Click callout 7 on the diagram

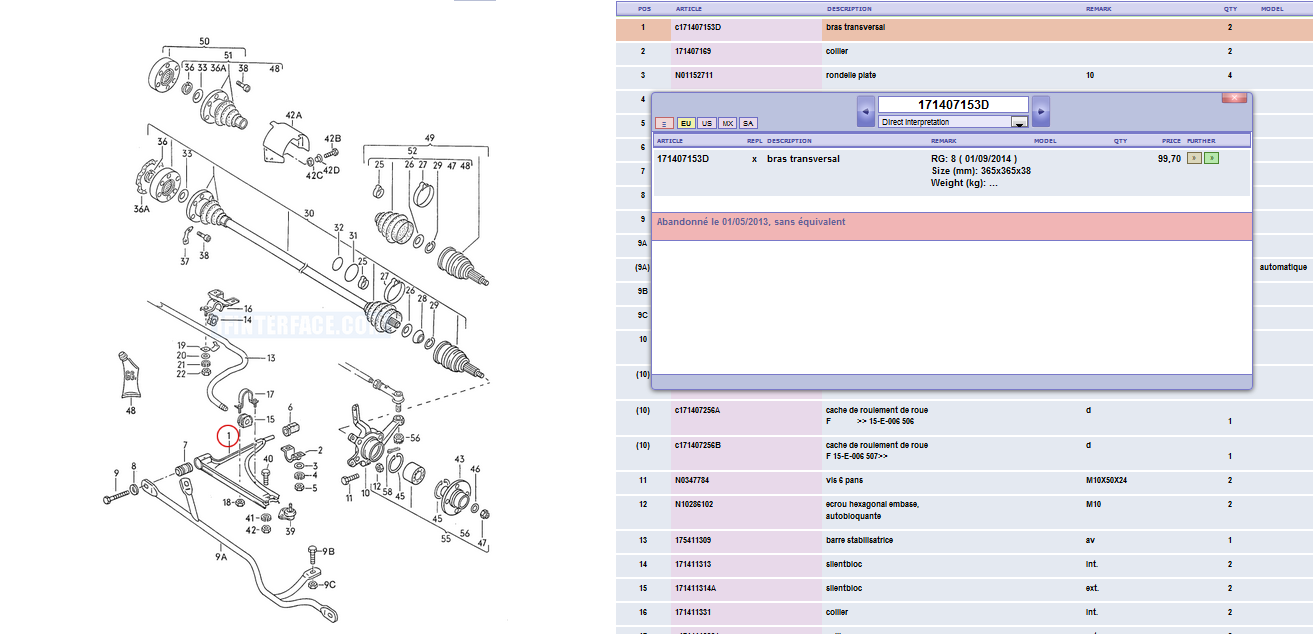[185, 445]
